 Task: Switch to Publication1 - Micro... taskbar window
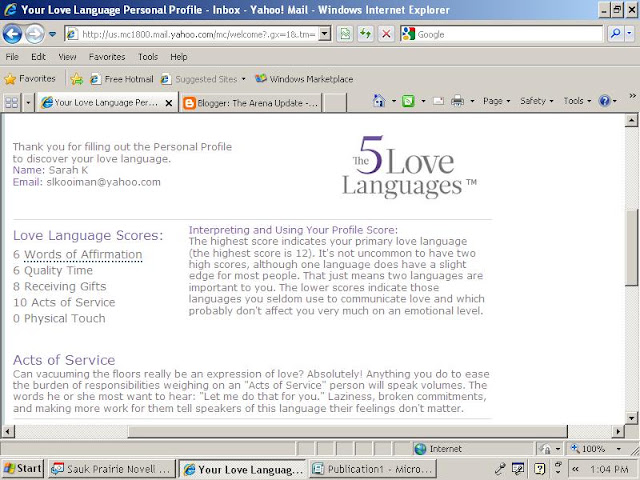click(x=373, y=469)
